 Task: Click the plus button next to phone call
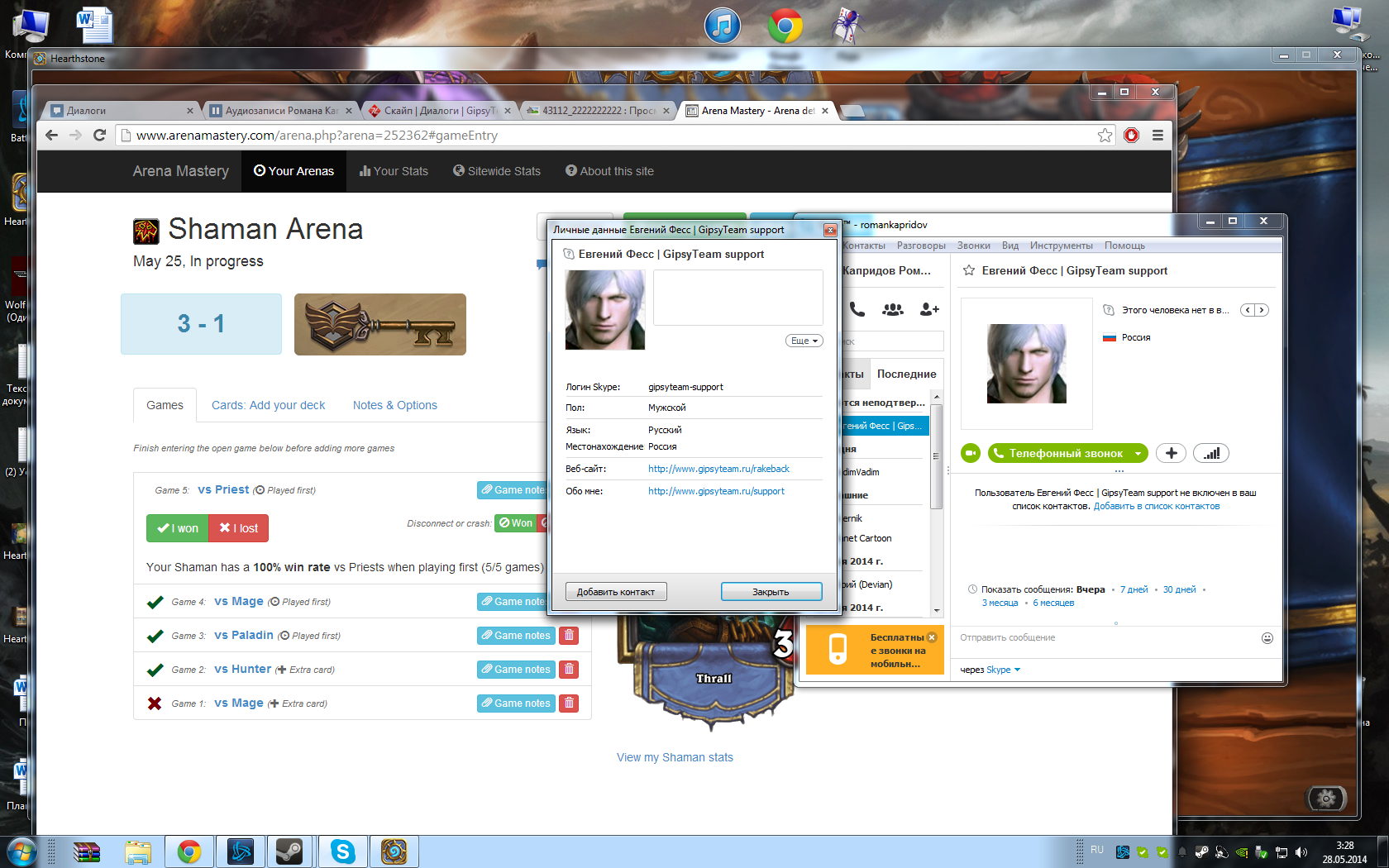click(1171, 453)
